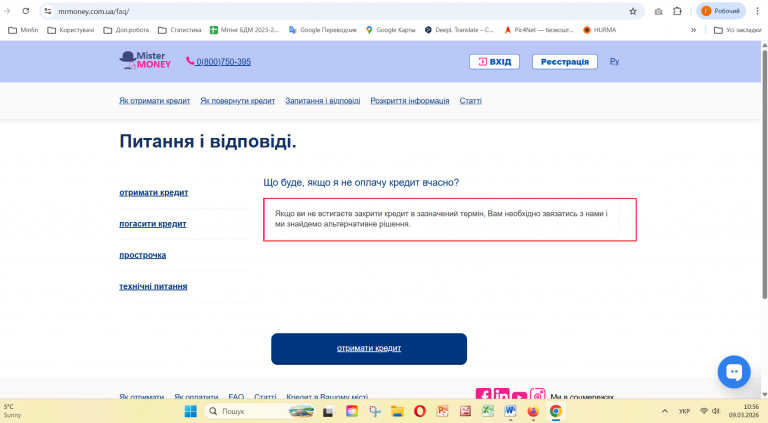Open the Google Карты bookmark
The image size is (768, 423).
tap(391, 30)
